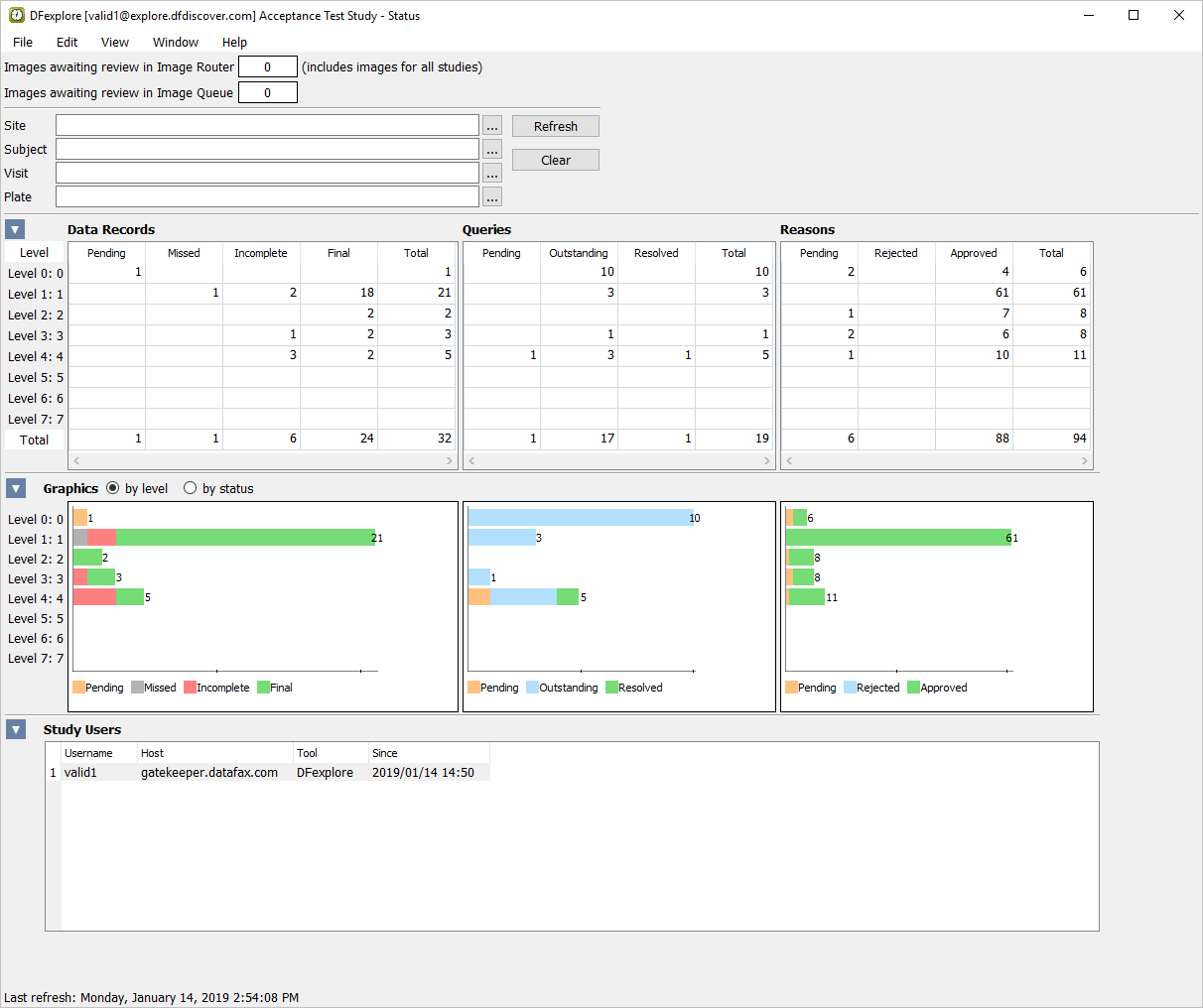1203x1008 pixels.
Task: Open the Plate picker ellipsis button
Action: pos(492,197)
